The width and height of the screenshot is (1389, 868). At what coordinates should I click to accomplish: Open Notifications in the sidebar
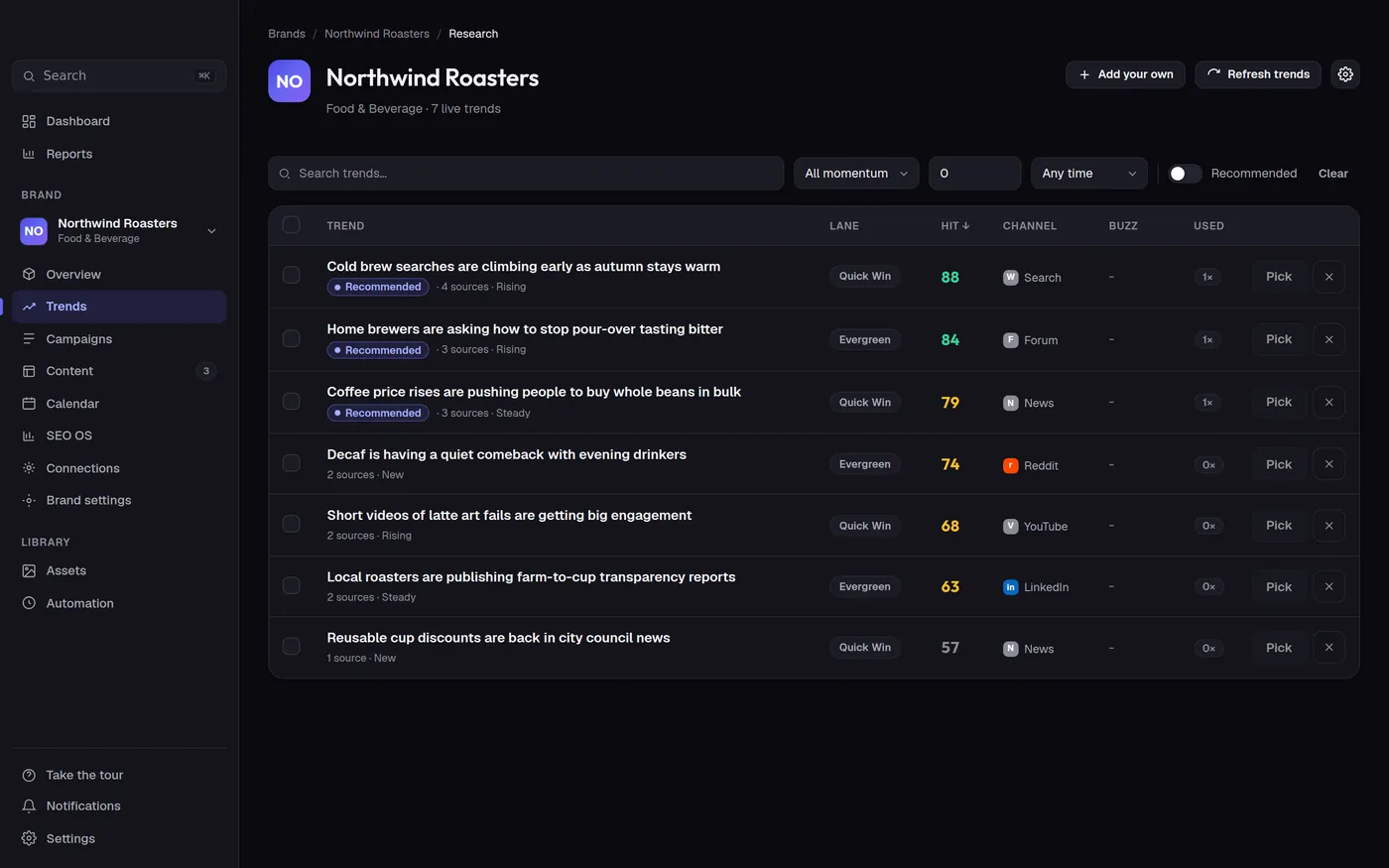point(119,806)
